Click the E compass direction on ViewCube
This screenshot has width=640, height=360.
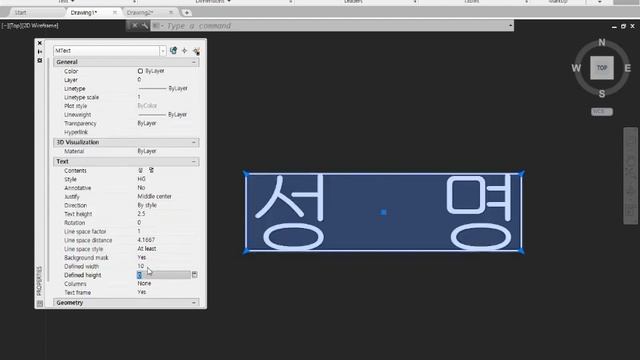pos(628,68)
